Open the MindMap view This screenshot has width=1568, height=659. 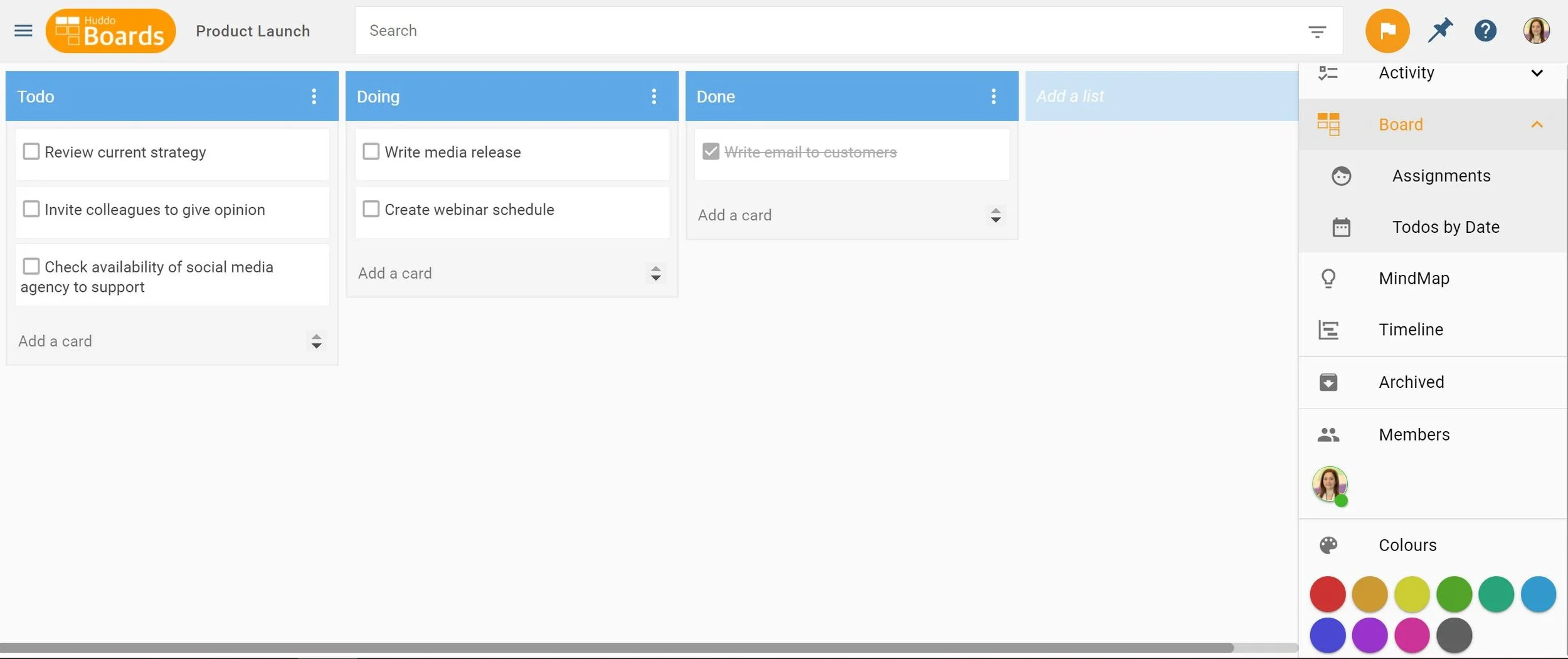click(1414, 278)
